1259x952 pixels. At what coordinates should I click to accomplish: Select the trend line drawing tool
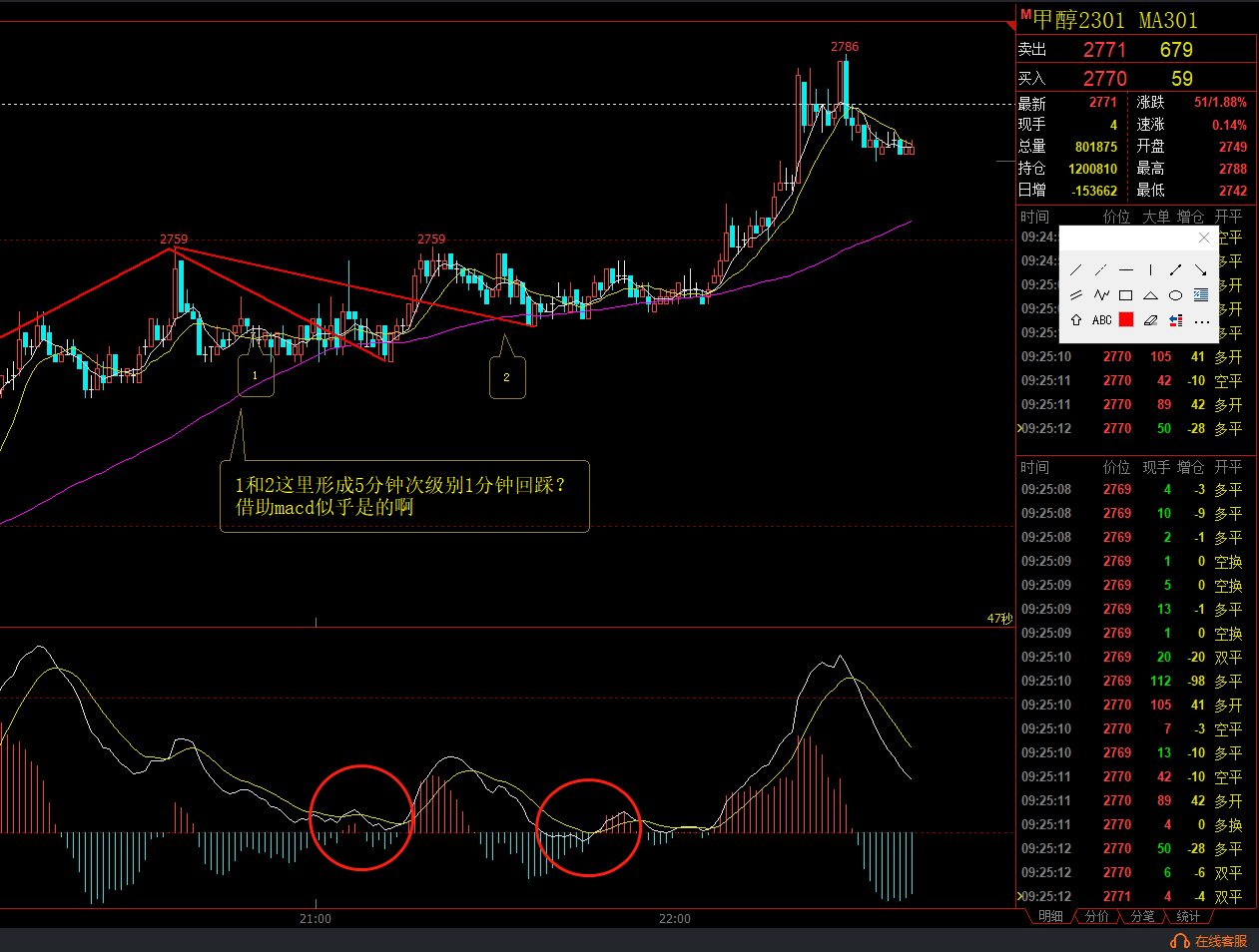(1076, 269)
